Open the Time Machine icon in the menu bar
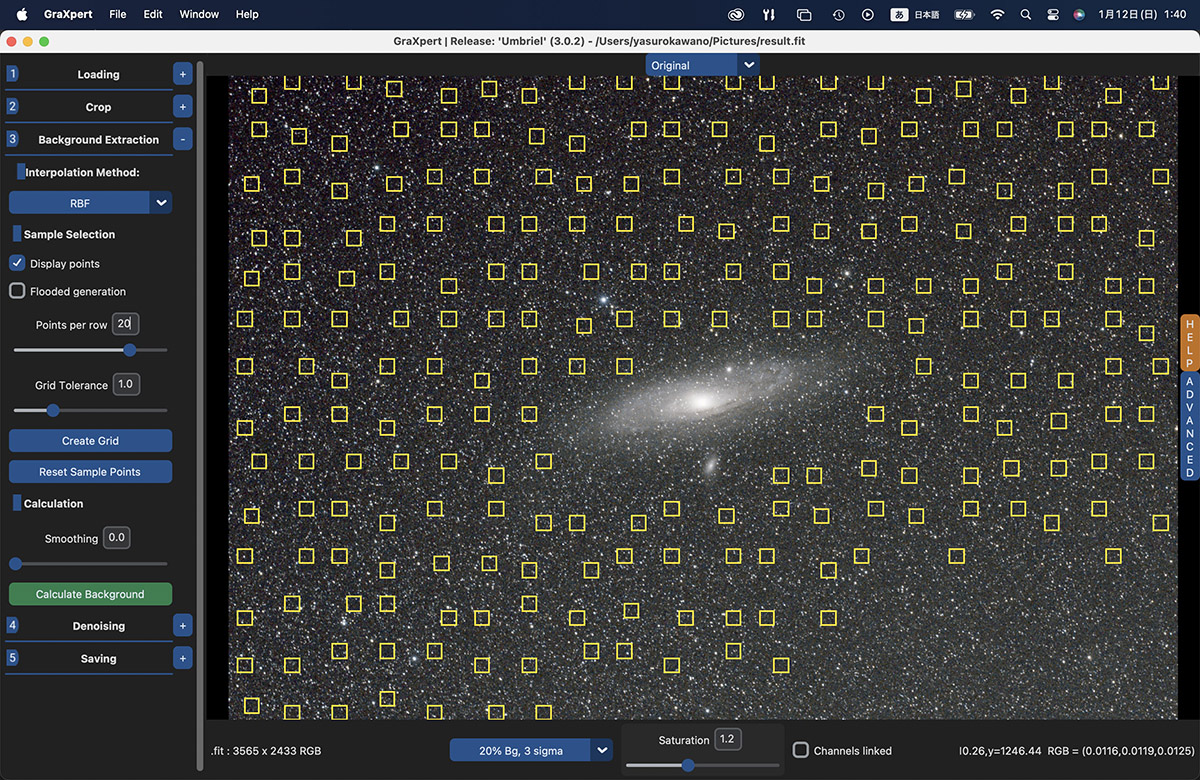 838,14
